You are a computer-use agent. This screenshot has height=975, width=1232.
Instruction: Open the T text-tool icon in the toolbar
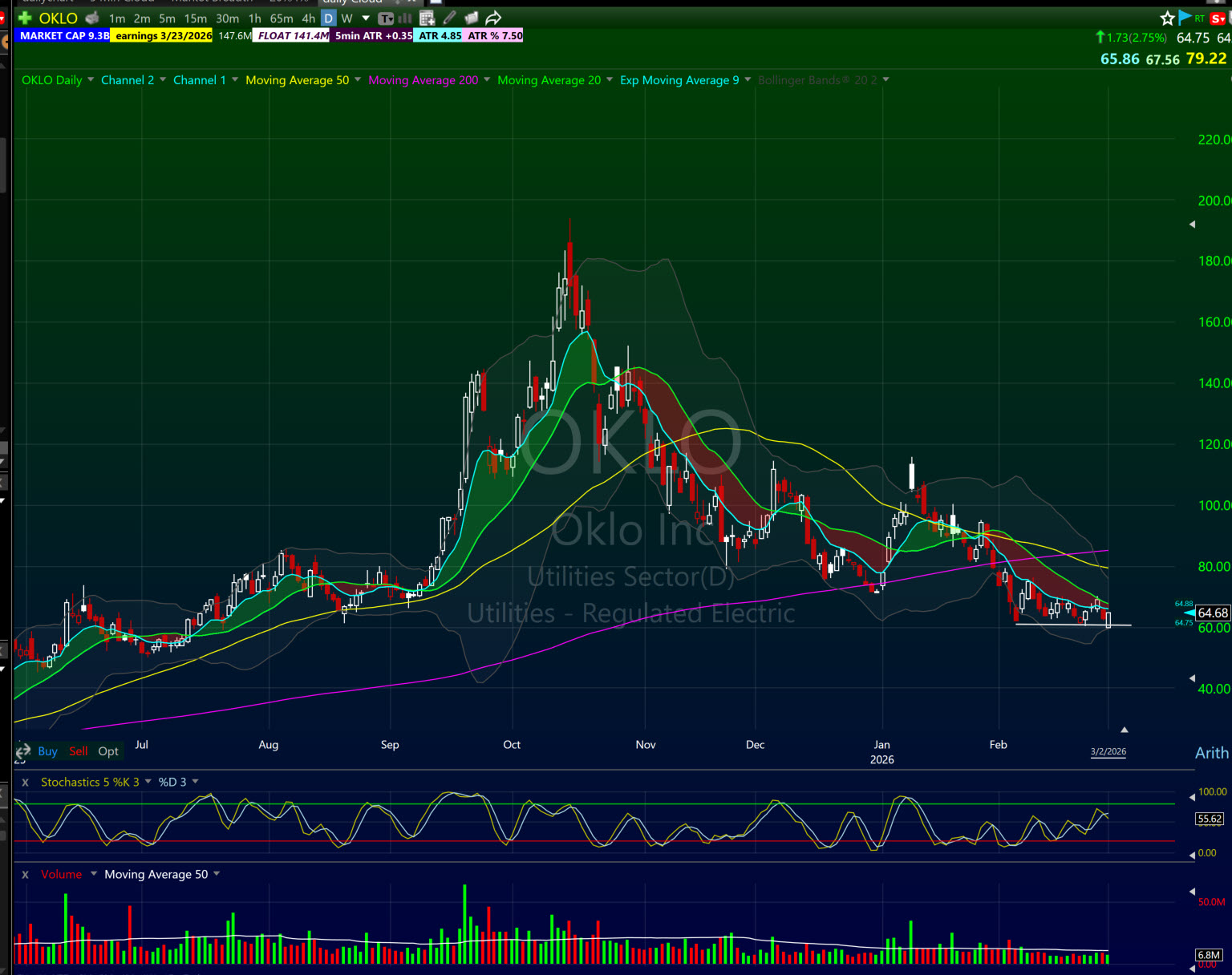point(386,18)
